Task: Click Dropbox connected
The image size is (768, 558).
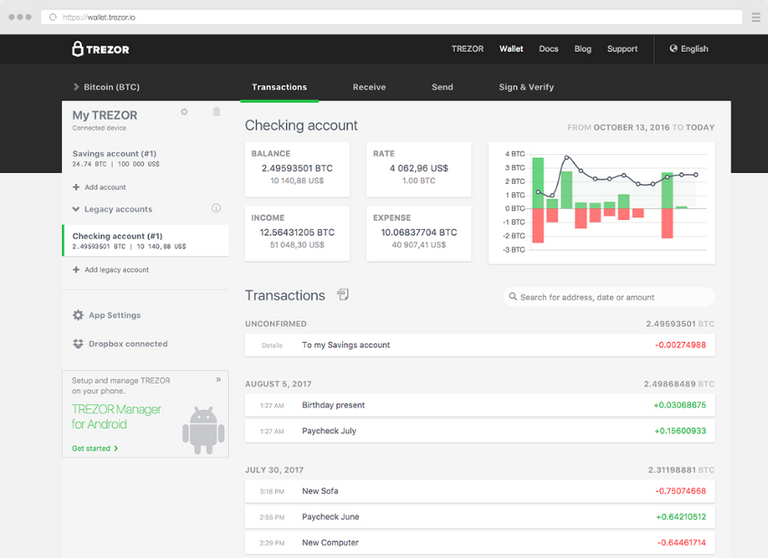Action: [128, 344]
